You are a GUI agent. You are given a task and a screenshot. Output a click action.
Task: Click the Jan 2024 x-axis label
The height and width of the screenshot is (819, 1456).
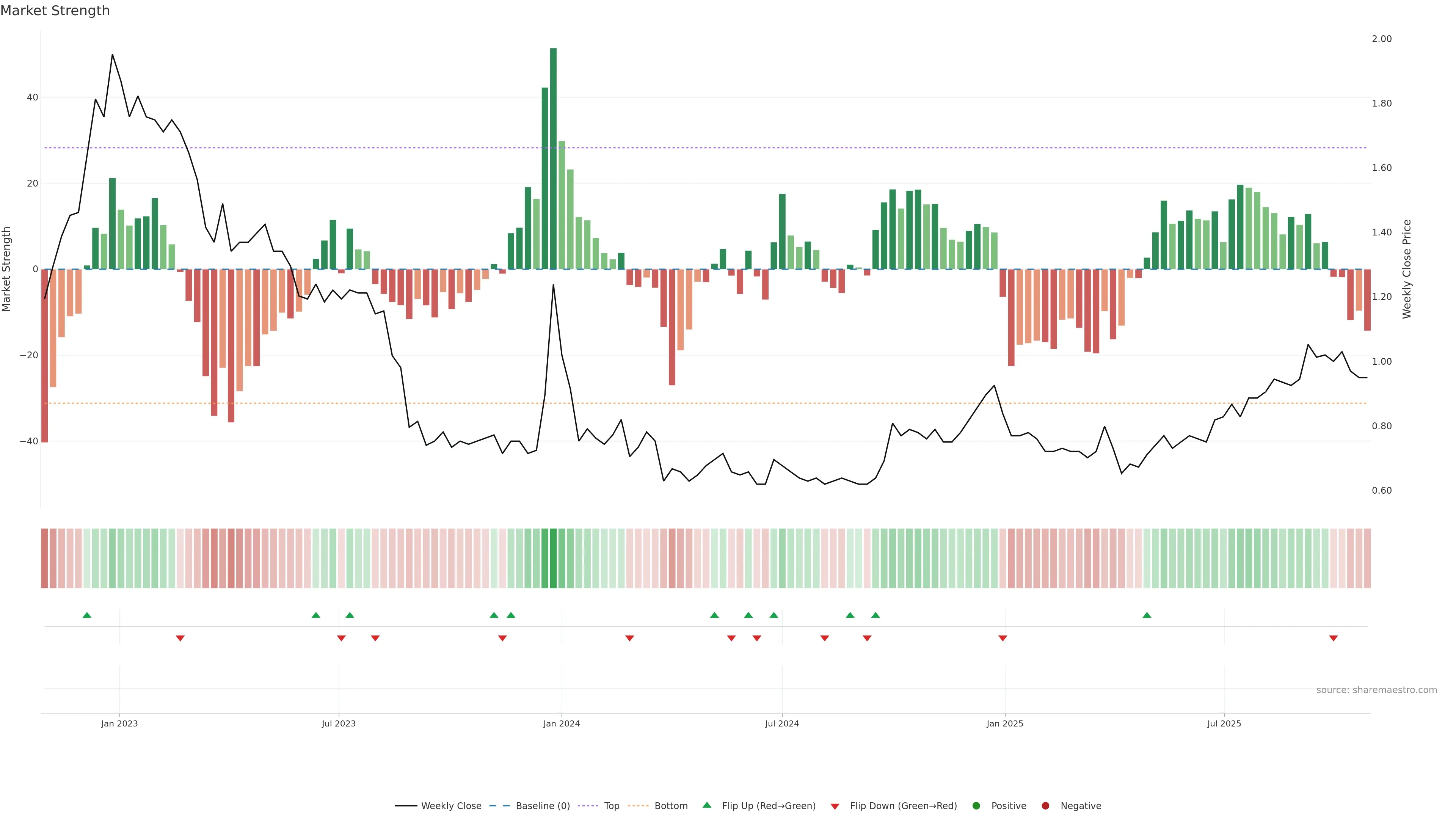[x=561, y=723]
